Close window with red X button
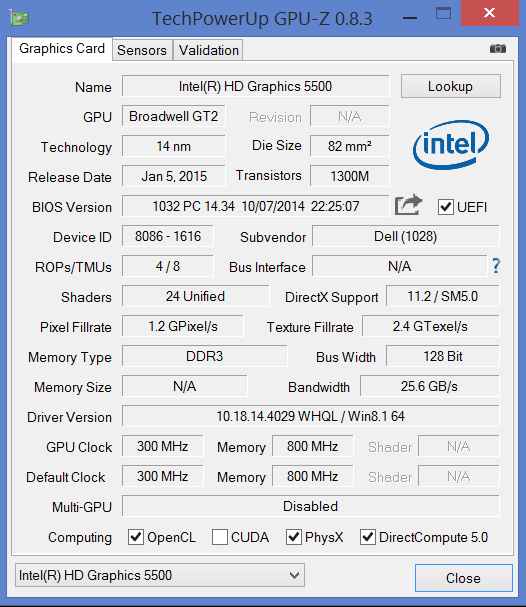This screenshot has height=607, width=526. 490,13
